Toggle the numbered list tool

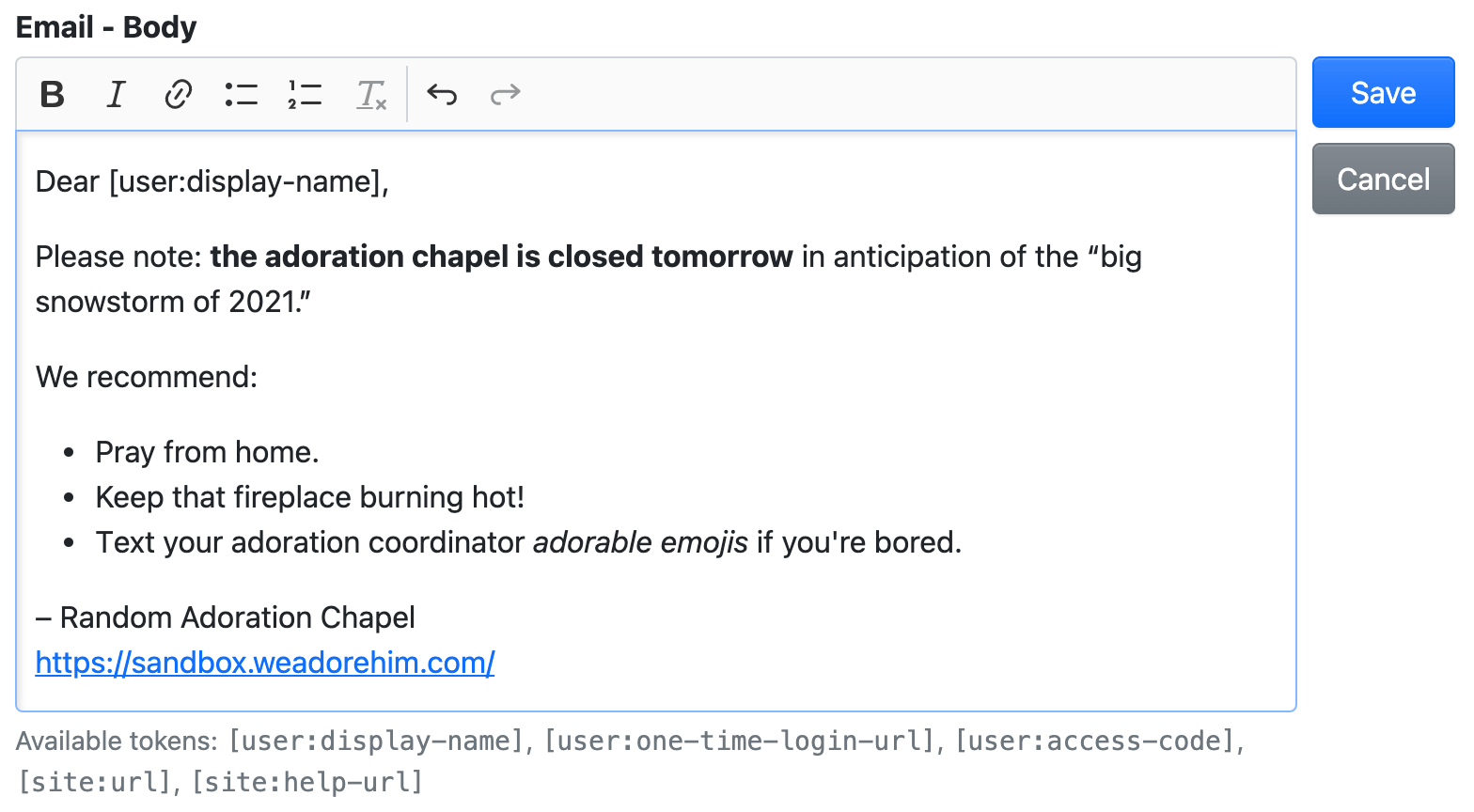tap(305, 94)
